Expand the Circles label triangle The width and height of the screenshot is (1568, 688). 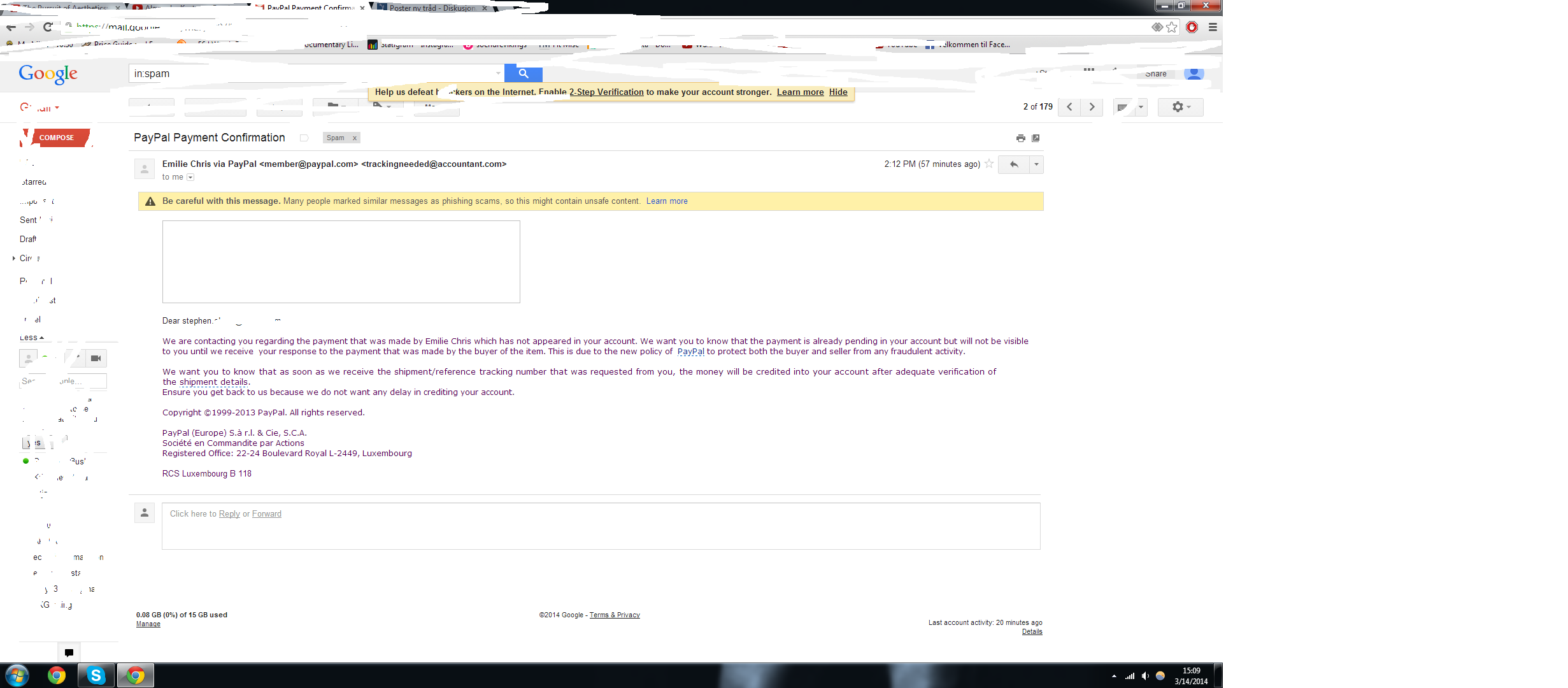(x=13, y=258)
